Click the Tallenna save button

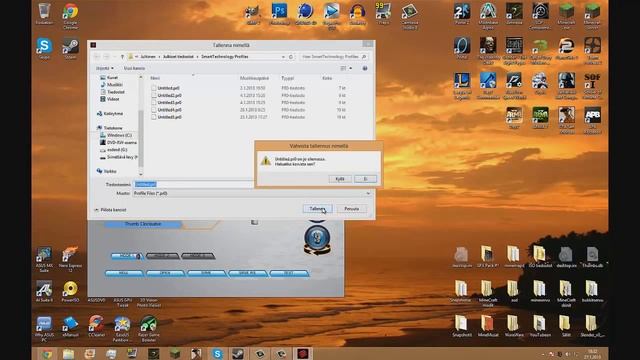317,209
